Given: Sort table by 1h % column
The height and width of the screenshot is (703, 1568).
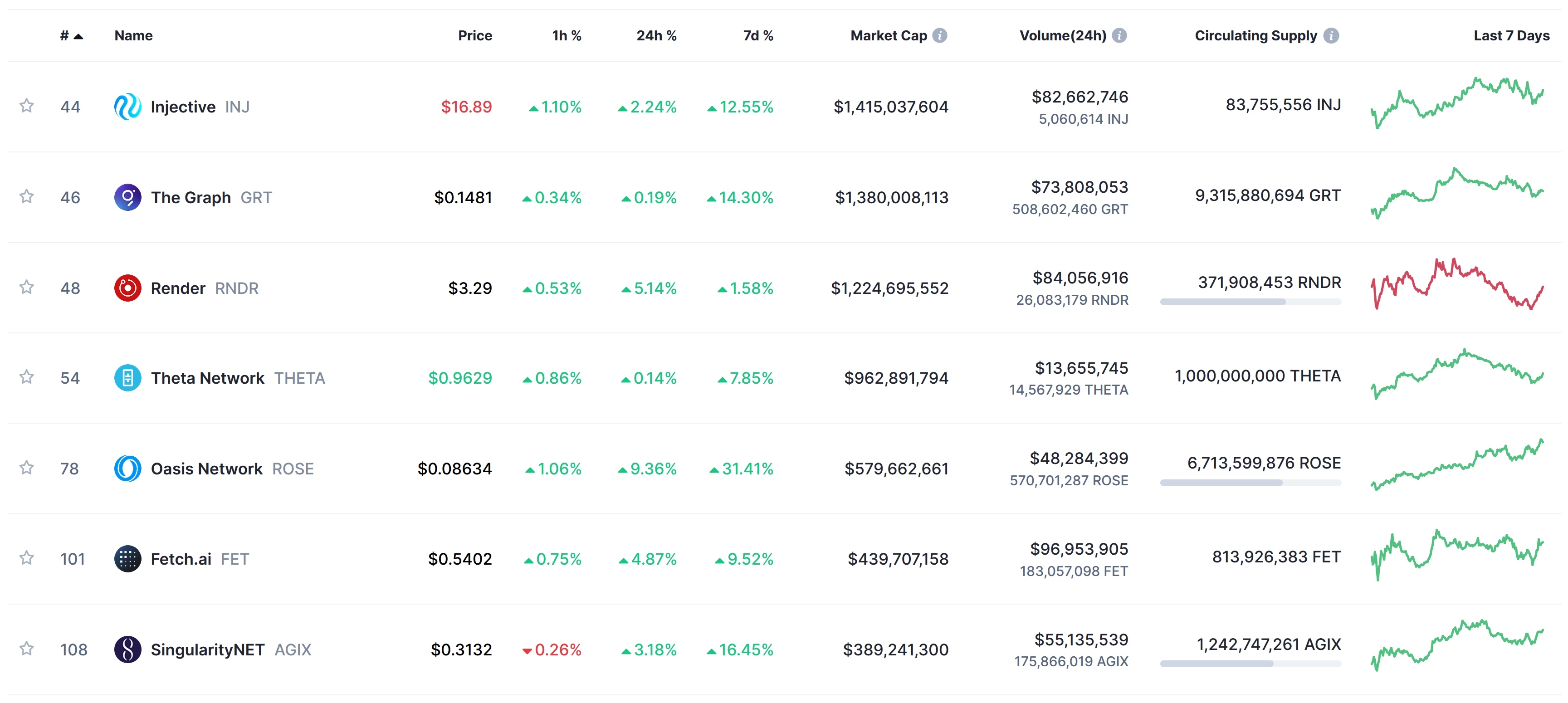Looking at the screenshot, I should pyautogui.click(x=566, y=35).
